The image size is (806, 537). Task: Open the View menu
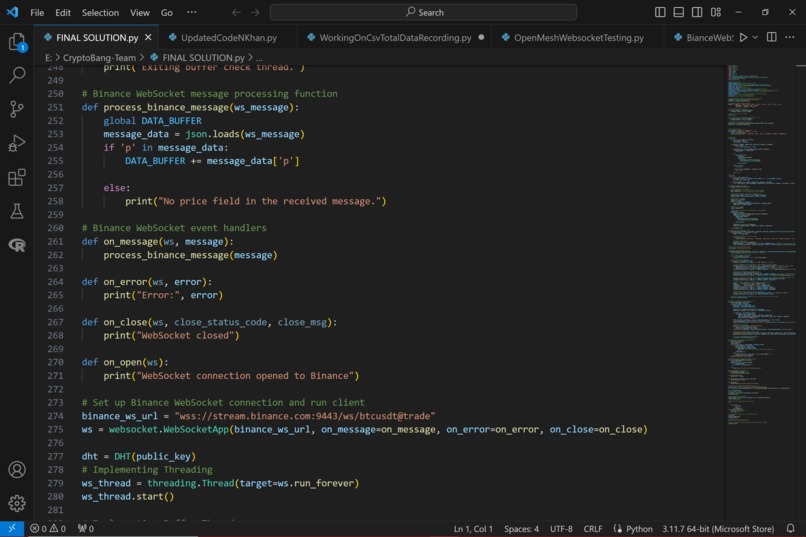coord(139,12)
